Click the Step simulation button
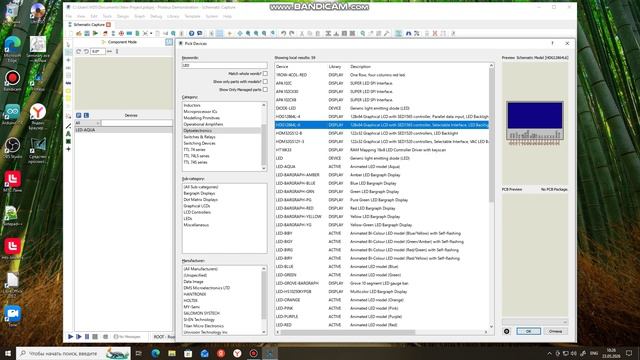The height and width of the screenshot is (360, 640). tap(79, 337)
